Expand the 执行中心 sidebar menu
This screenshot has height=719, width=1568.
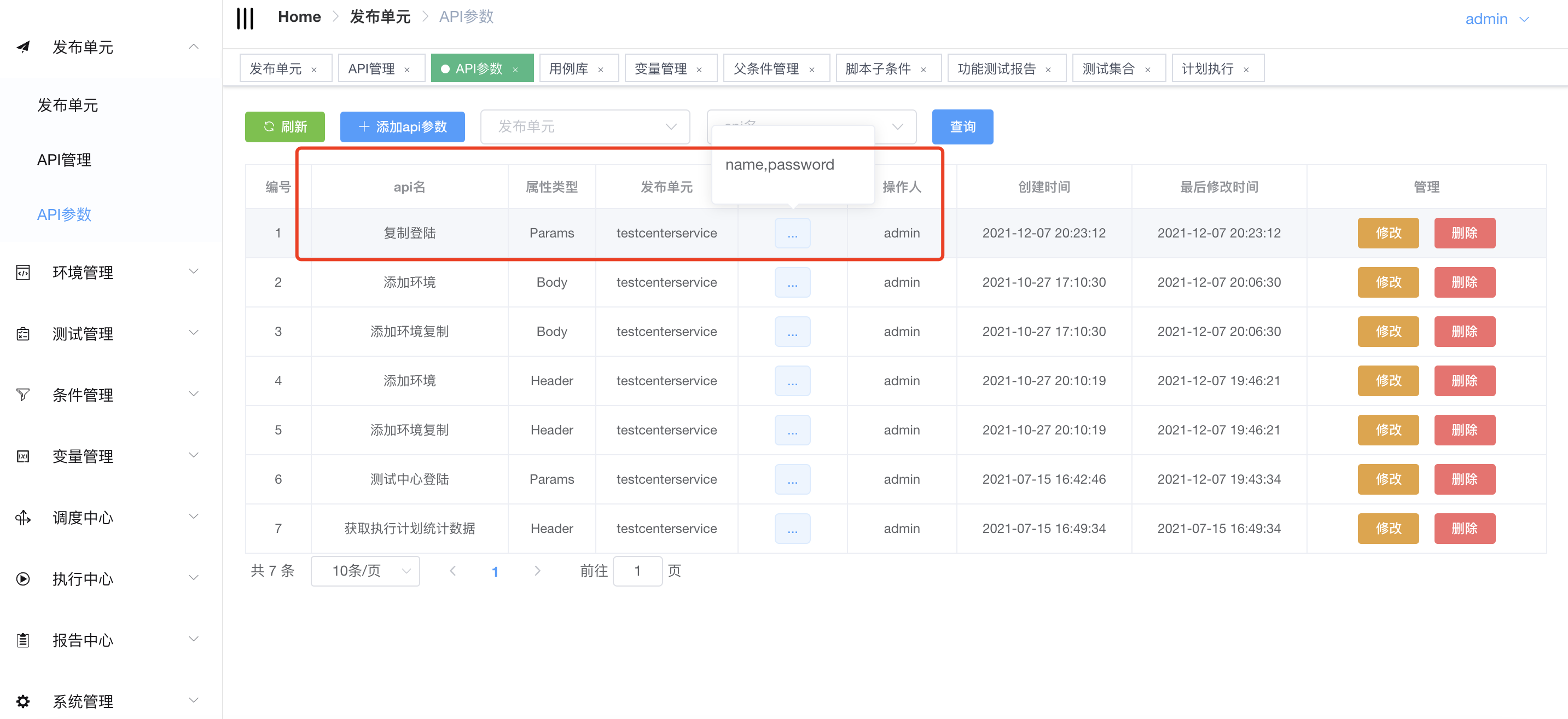[x=194, y=578]
